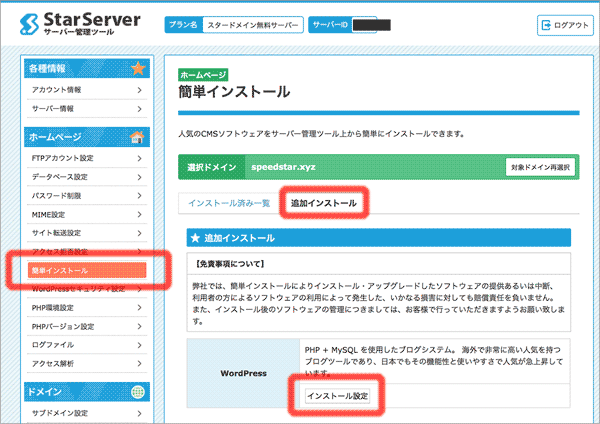Click the star icon in 各種情報 header

[x=138, y=68]
